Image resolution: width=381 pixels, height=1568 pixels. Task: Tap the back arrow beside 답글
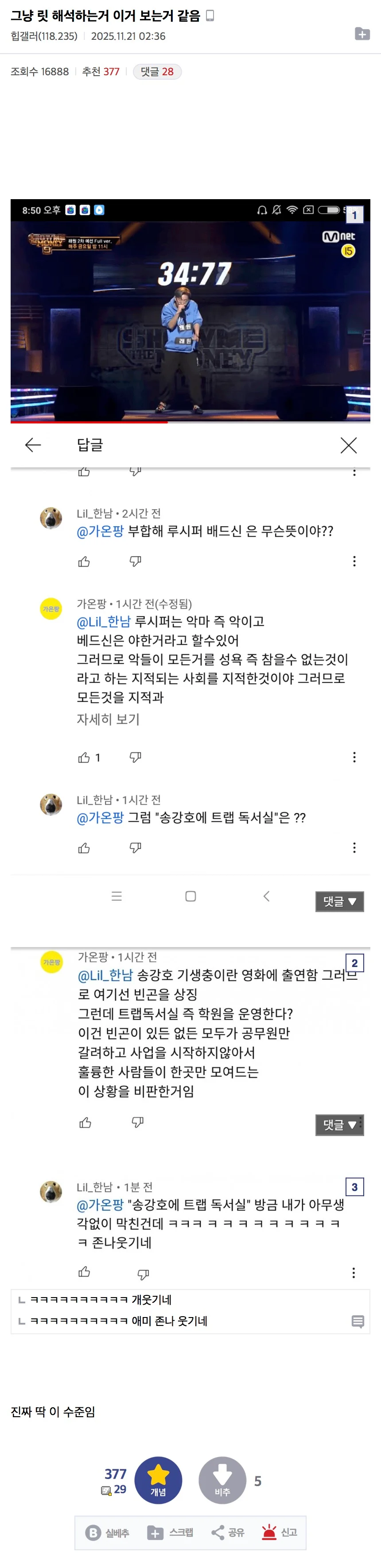point(33,445)
